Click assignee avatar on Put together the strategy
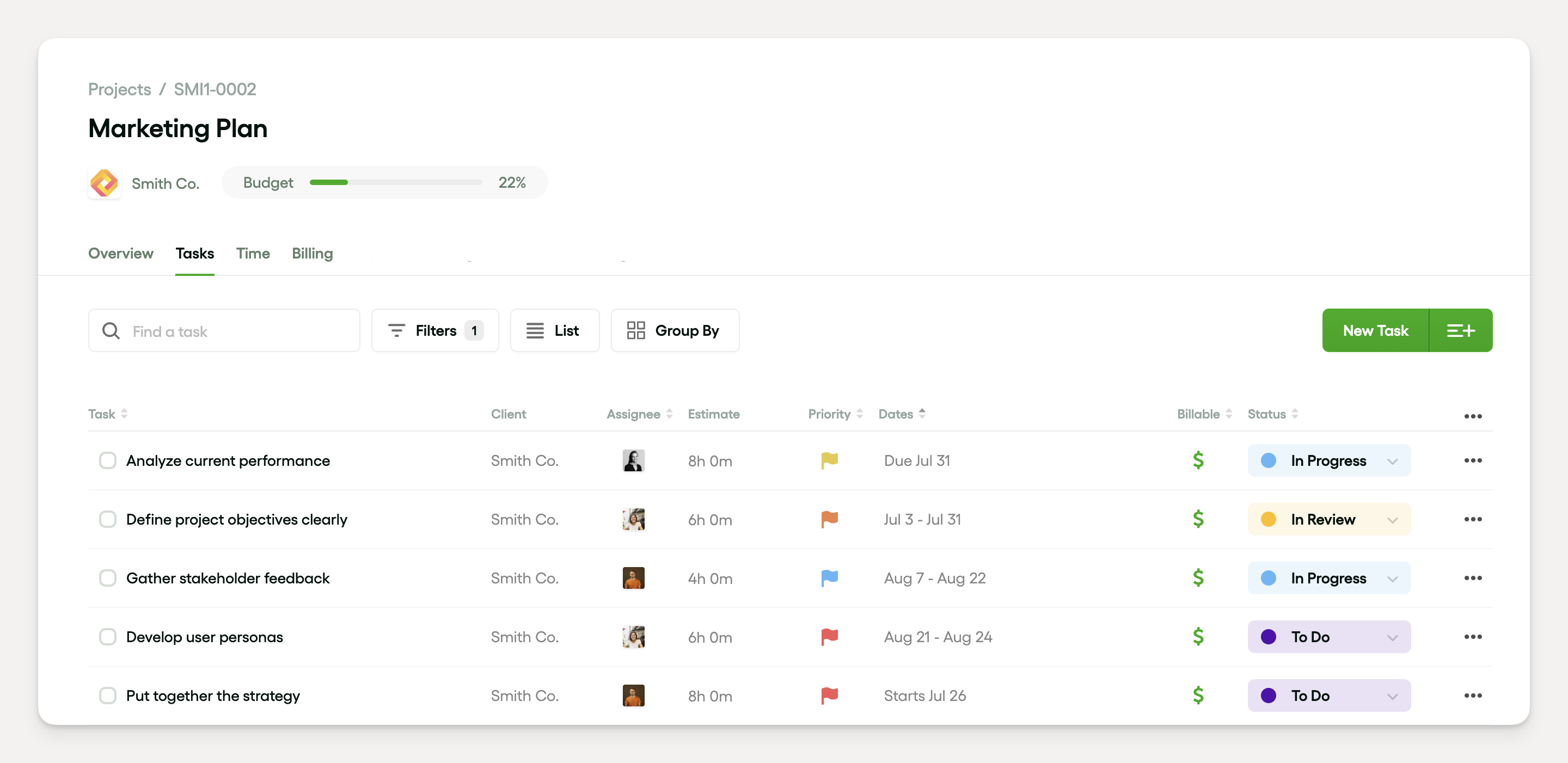The width and height of the screenshot is (1568, 763). pos(633,696)
